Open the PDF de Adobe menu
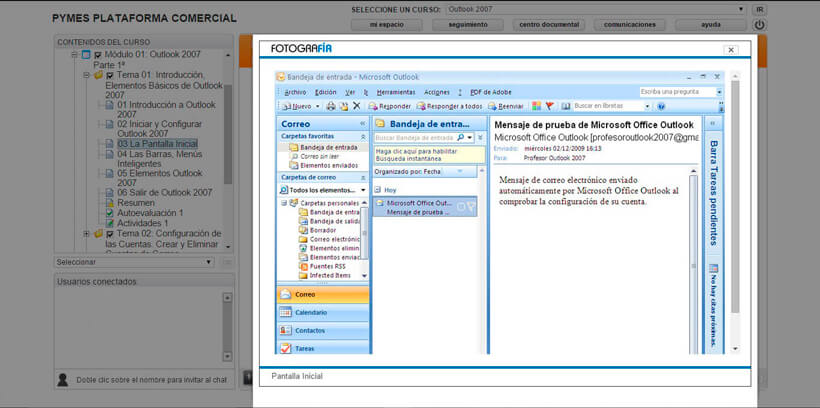 489,92
